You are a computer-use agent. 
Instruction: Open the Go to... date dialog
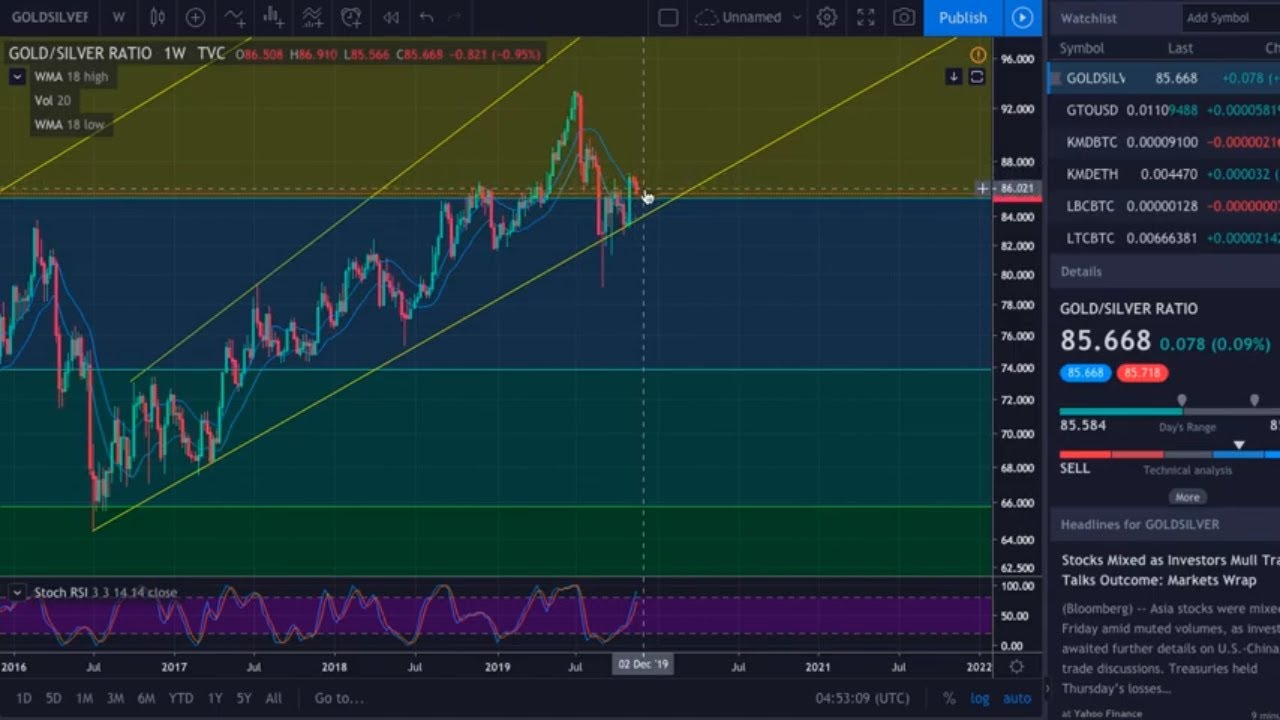[339, 698]
